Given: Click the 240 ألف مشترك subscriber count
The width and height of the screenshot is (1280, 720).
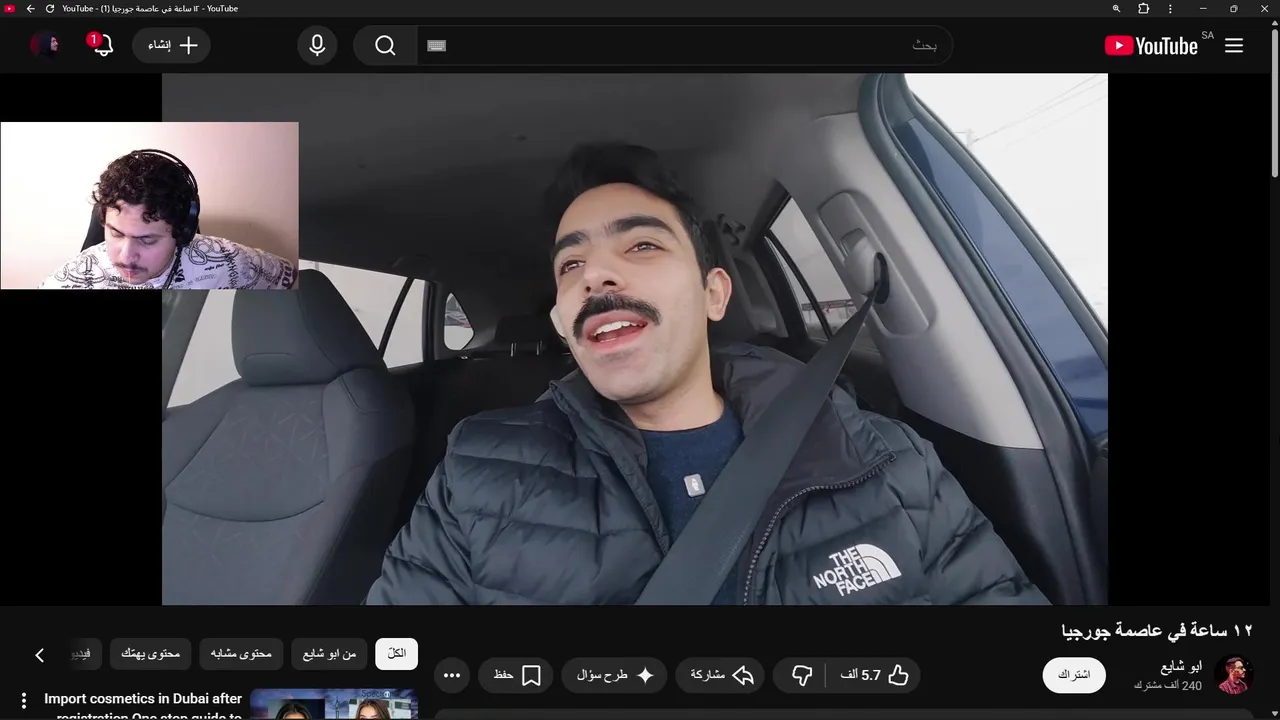Looking at the screenshot, I should pyautogui.click(x=1168, y=686).
